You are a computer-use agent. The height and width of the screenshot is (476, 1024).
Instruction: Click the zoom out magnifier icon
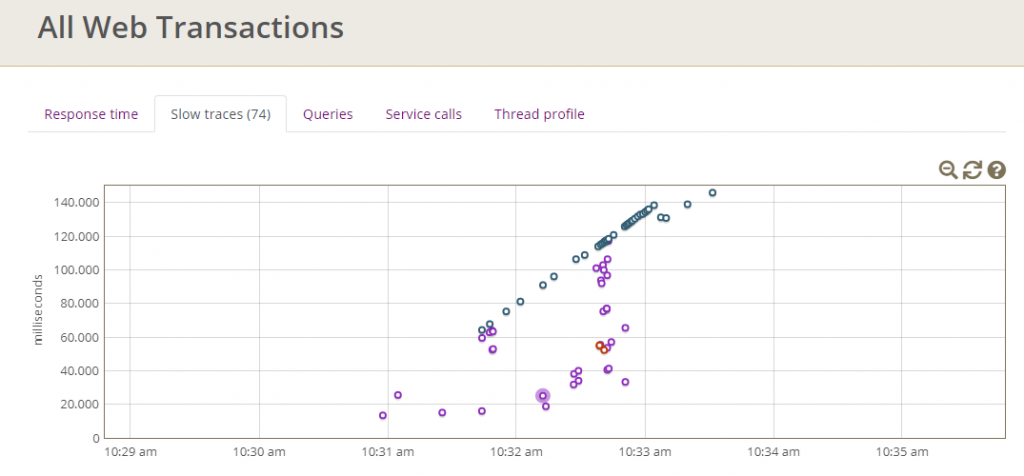point(947,170)
